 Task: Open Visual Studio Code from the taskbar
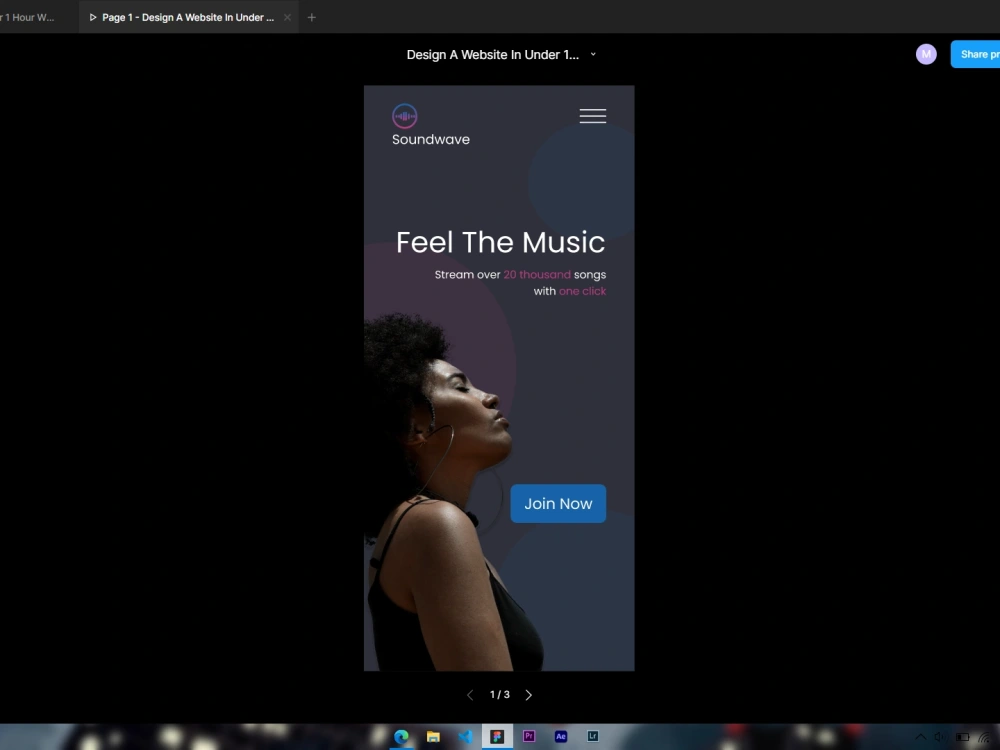pos(466,737)
